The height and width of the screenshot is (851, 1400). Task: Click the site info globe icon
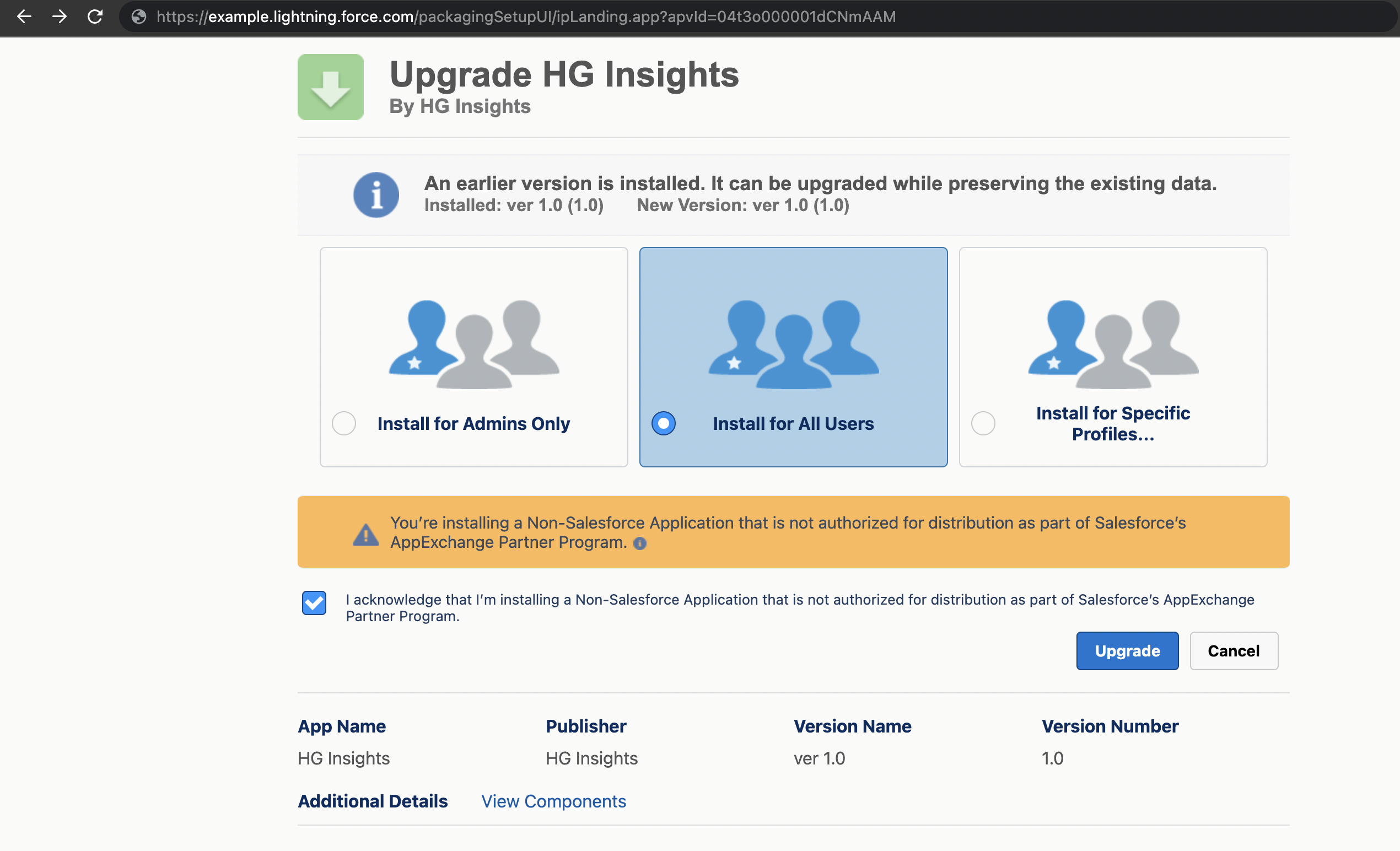[139, 17]
